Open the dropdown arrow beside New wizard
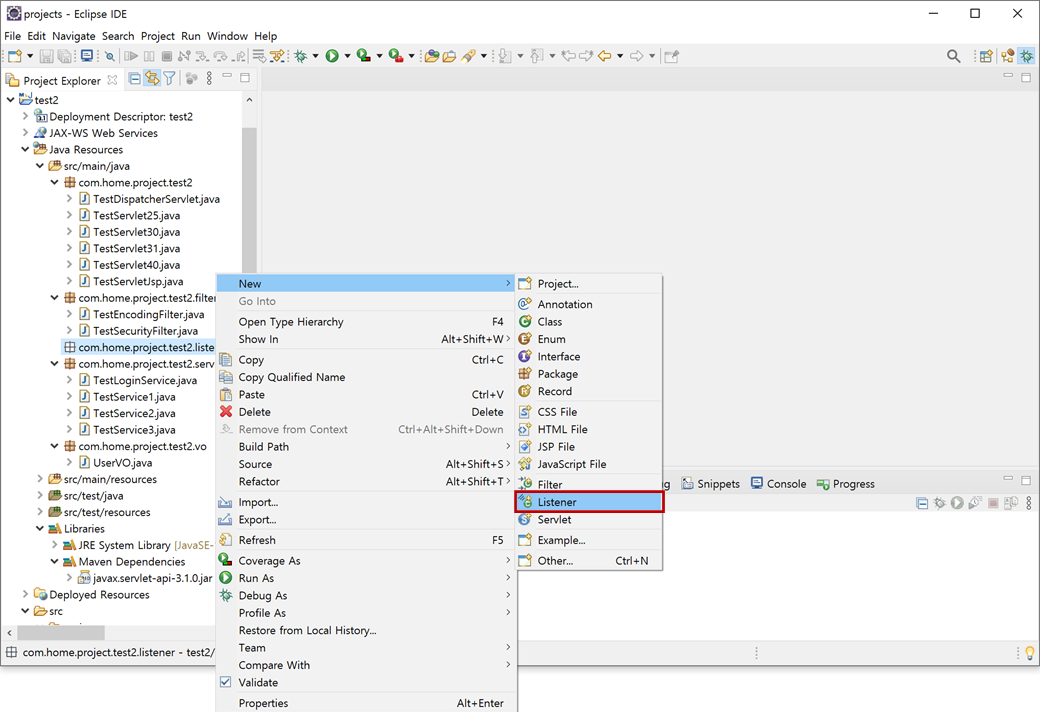 tap(30, 56)
